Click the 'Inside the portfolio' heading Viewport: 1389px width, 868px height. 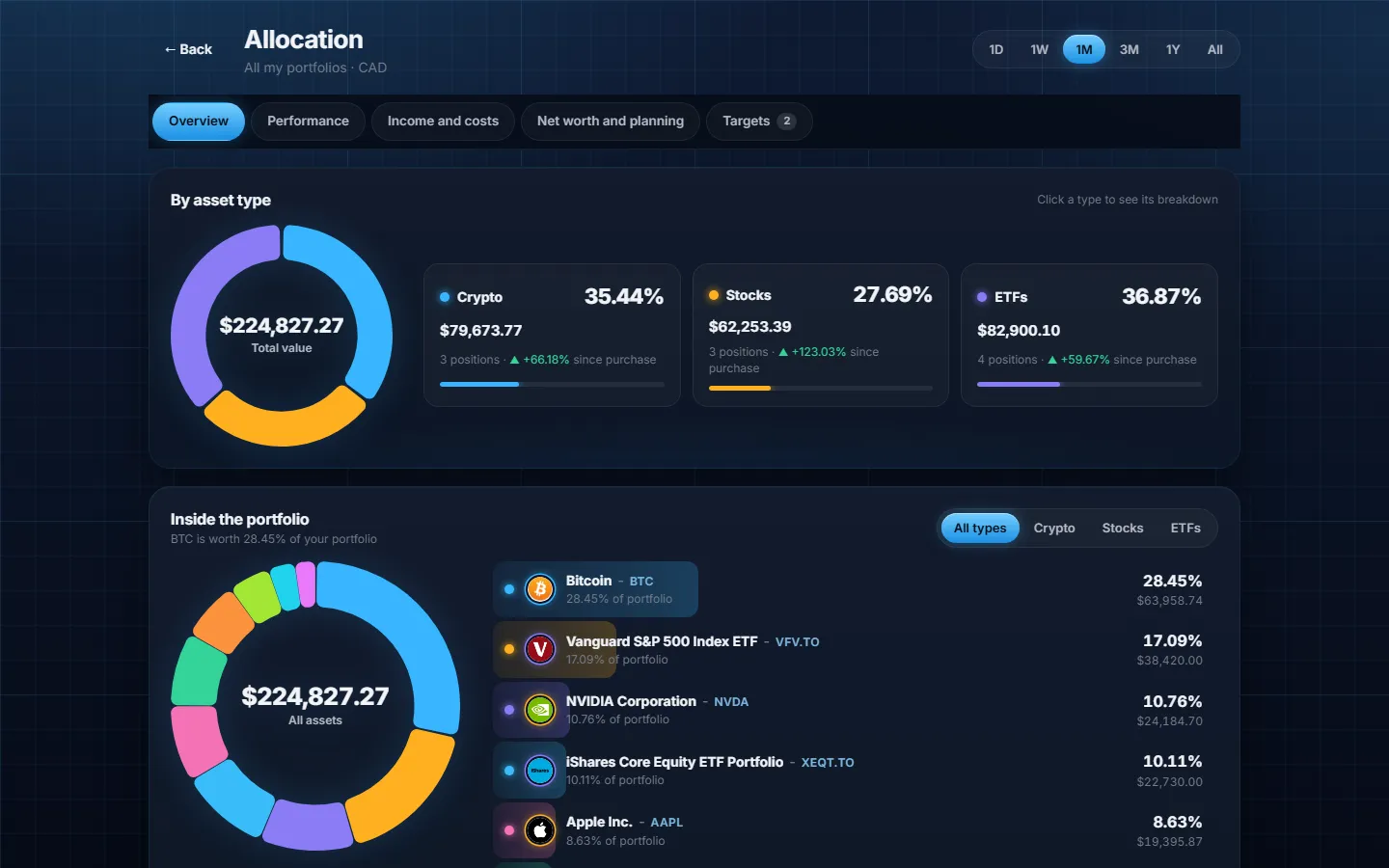click(240, 520)
